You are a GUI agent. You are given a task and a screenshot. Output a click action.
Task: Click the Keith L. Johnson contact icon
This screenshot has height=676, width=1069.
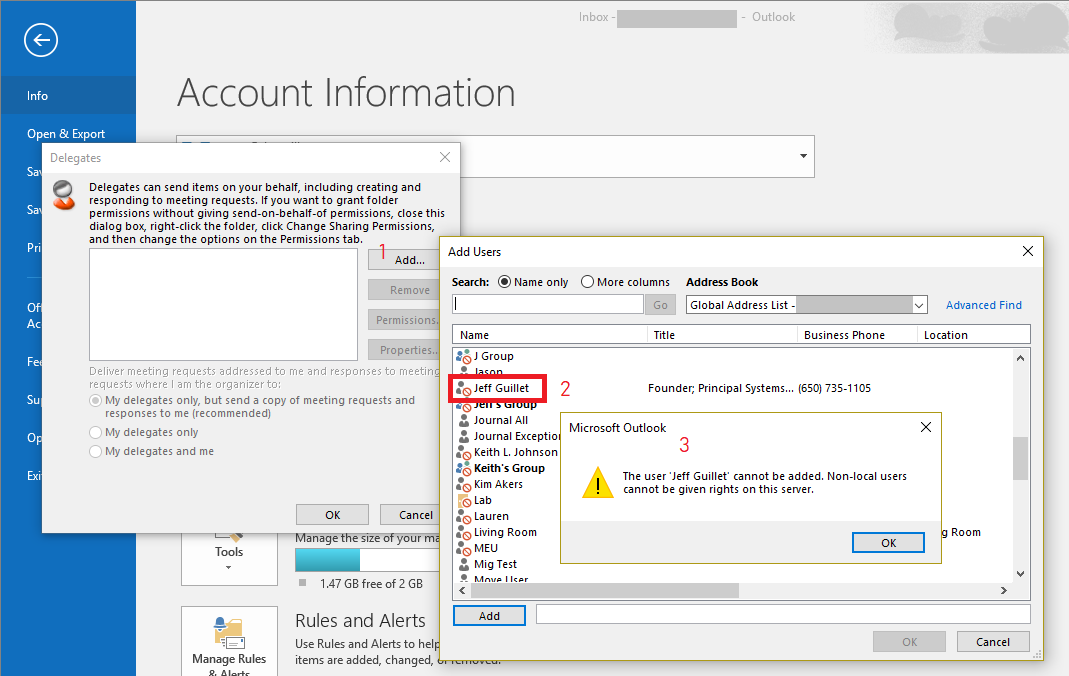(464, 452)
